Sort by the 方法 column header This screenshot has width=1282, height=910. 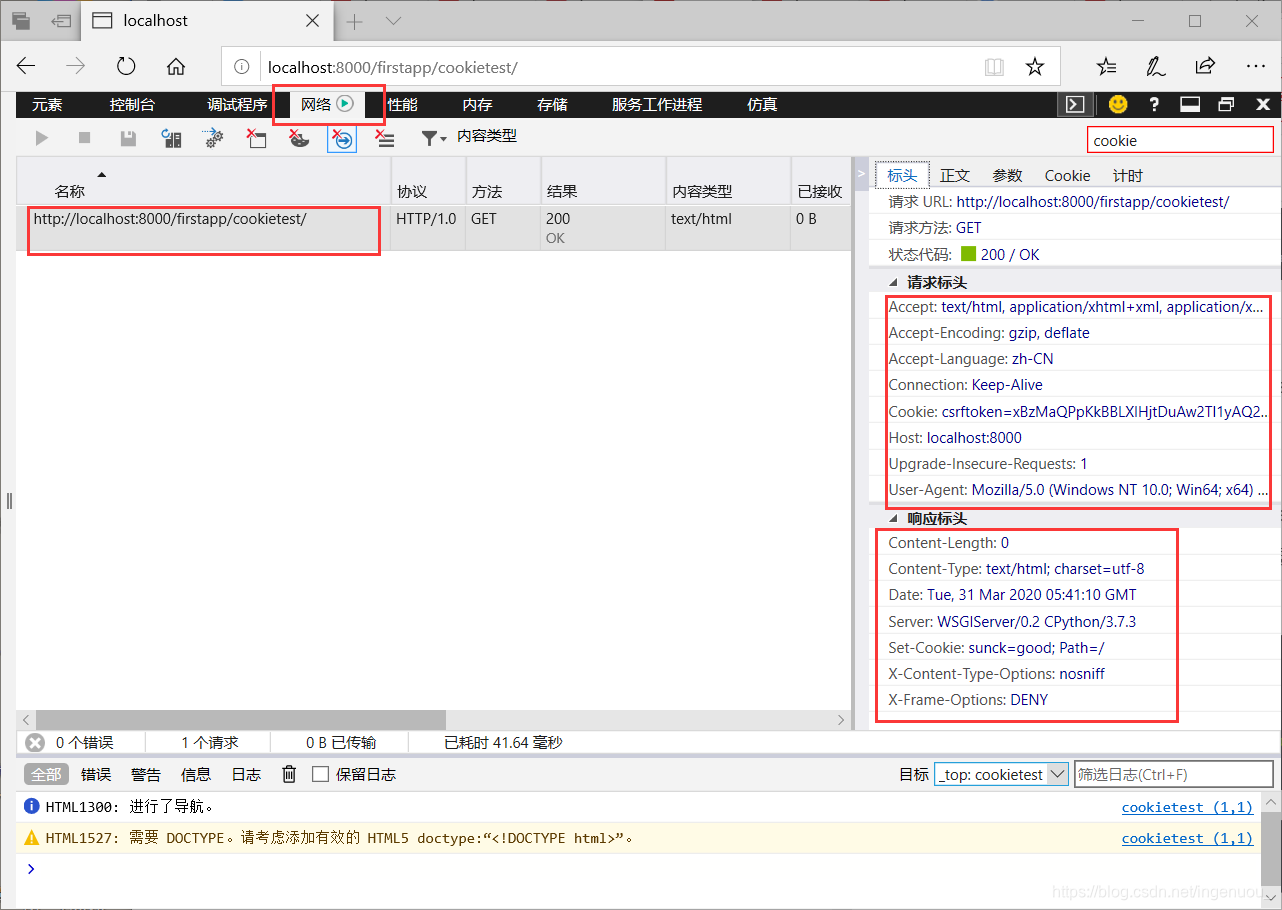tap(503, 181)
